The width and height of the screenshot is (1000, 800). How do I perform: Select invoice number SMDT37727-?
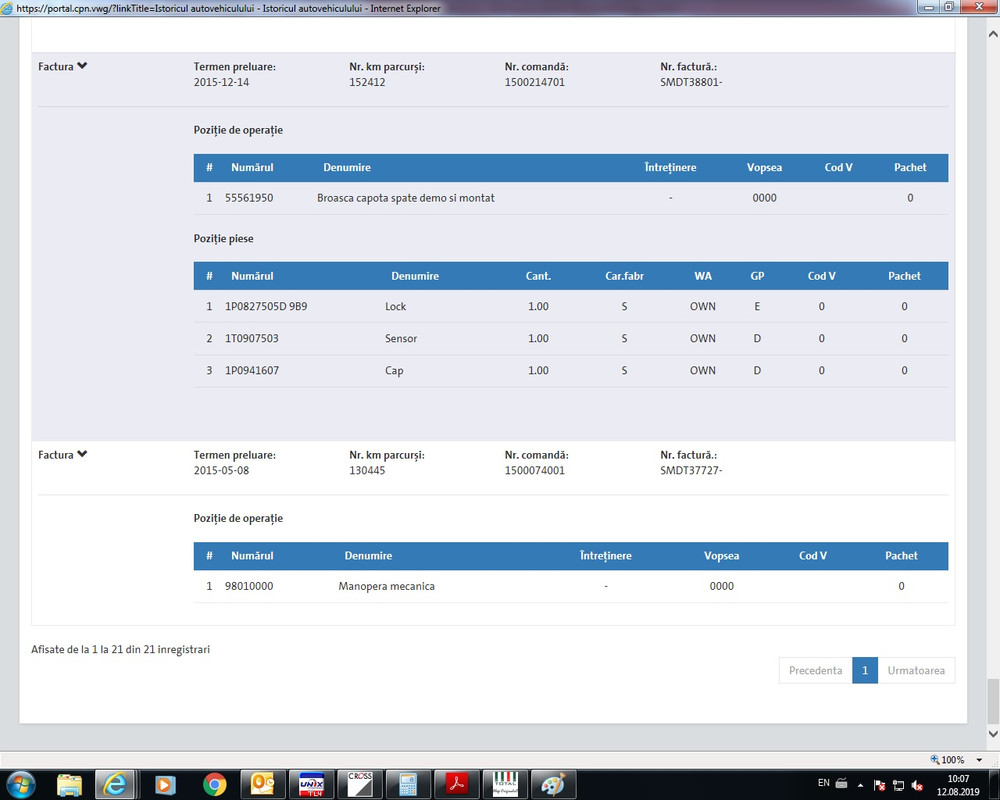coord(691,470)
